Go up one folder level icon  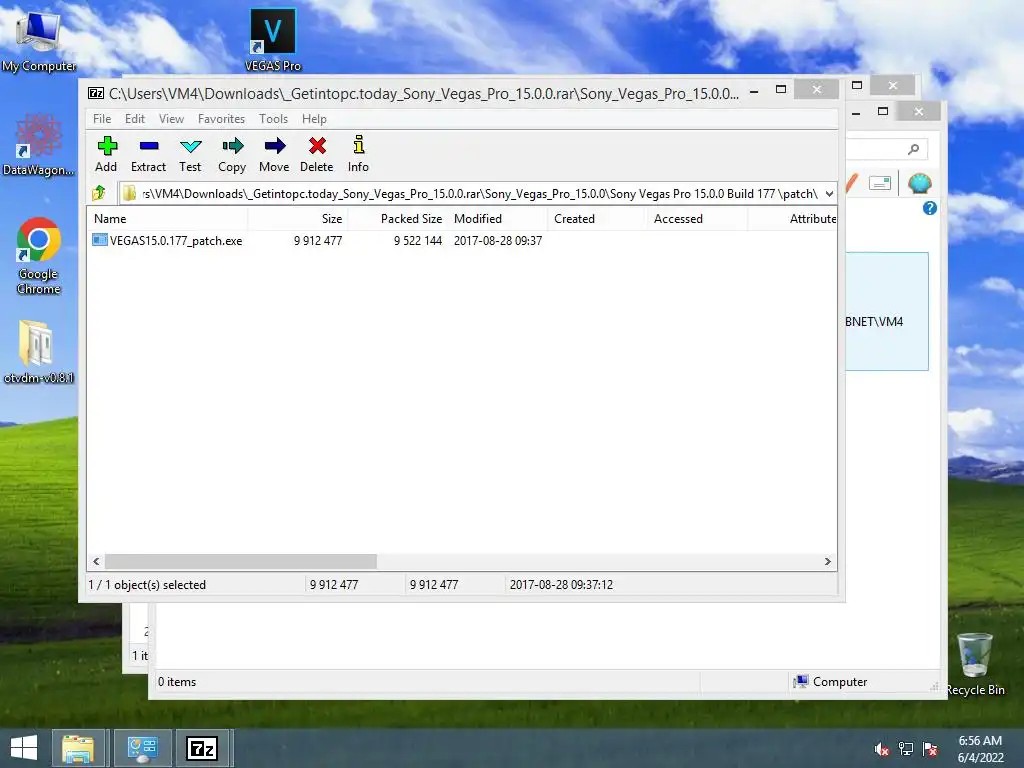tap(99, 193)
